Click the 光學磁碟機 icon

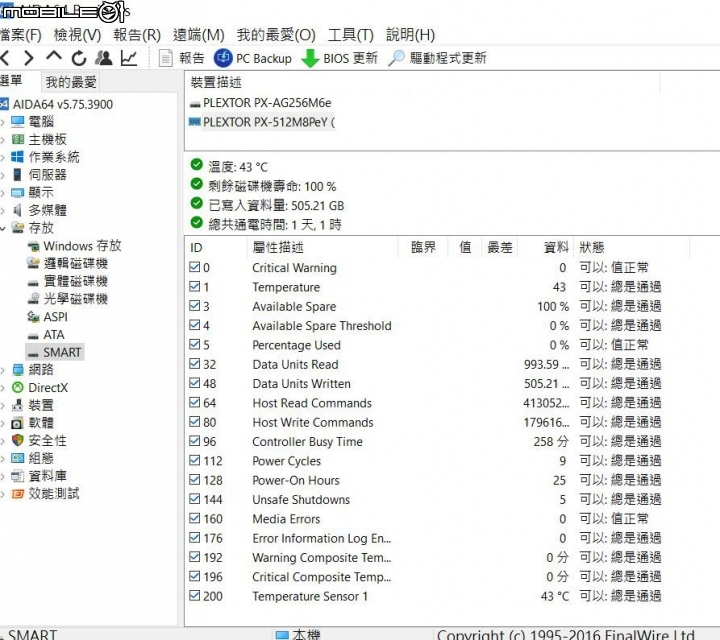(x=33, y=299)
